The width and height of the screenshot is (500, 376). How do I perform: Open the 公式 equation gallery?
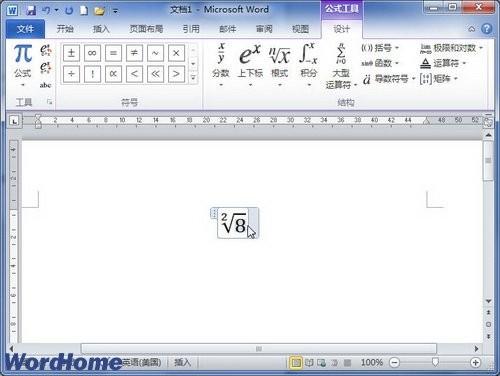(23, 65)
